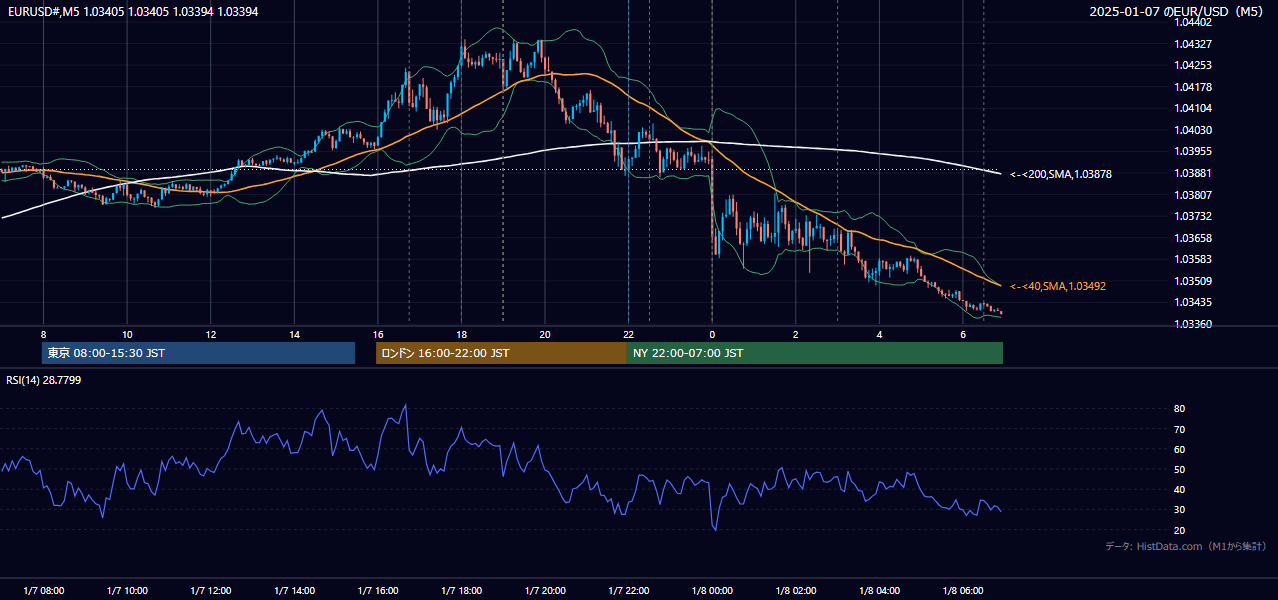Click price axis value 1.03955
Viewport: 1278px width, 600px height.
point(1193,151)
